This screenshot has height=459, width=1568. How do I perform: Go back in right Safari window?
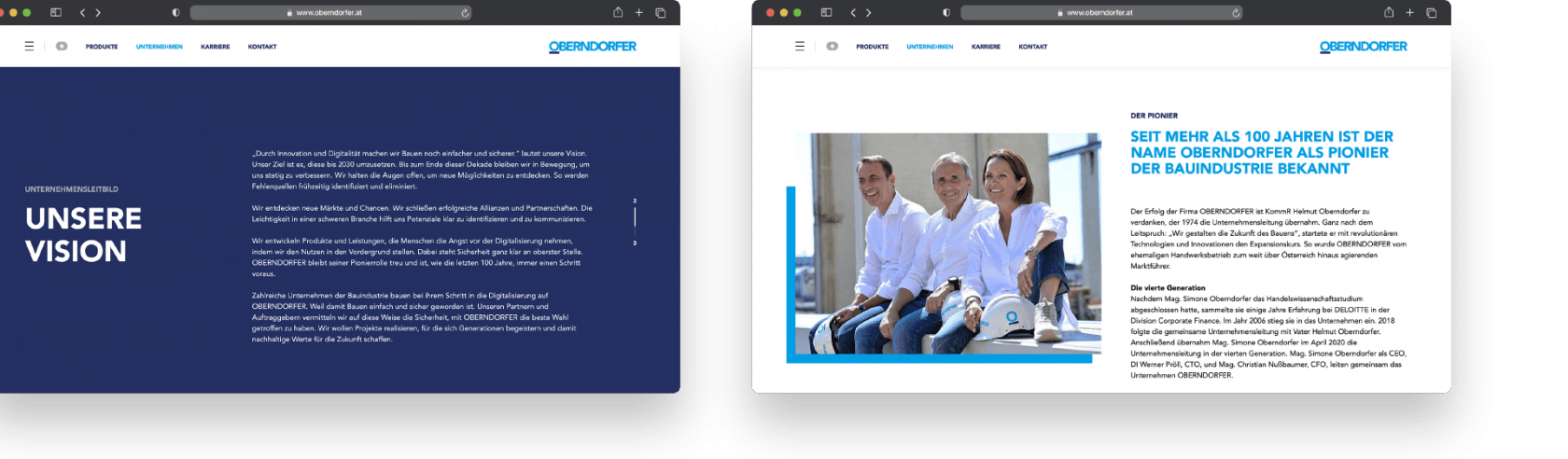pyautogui.click(x=853, y=12)
